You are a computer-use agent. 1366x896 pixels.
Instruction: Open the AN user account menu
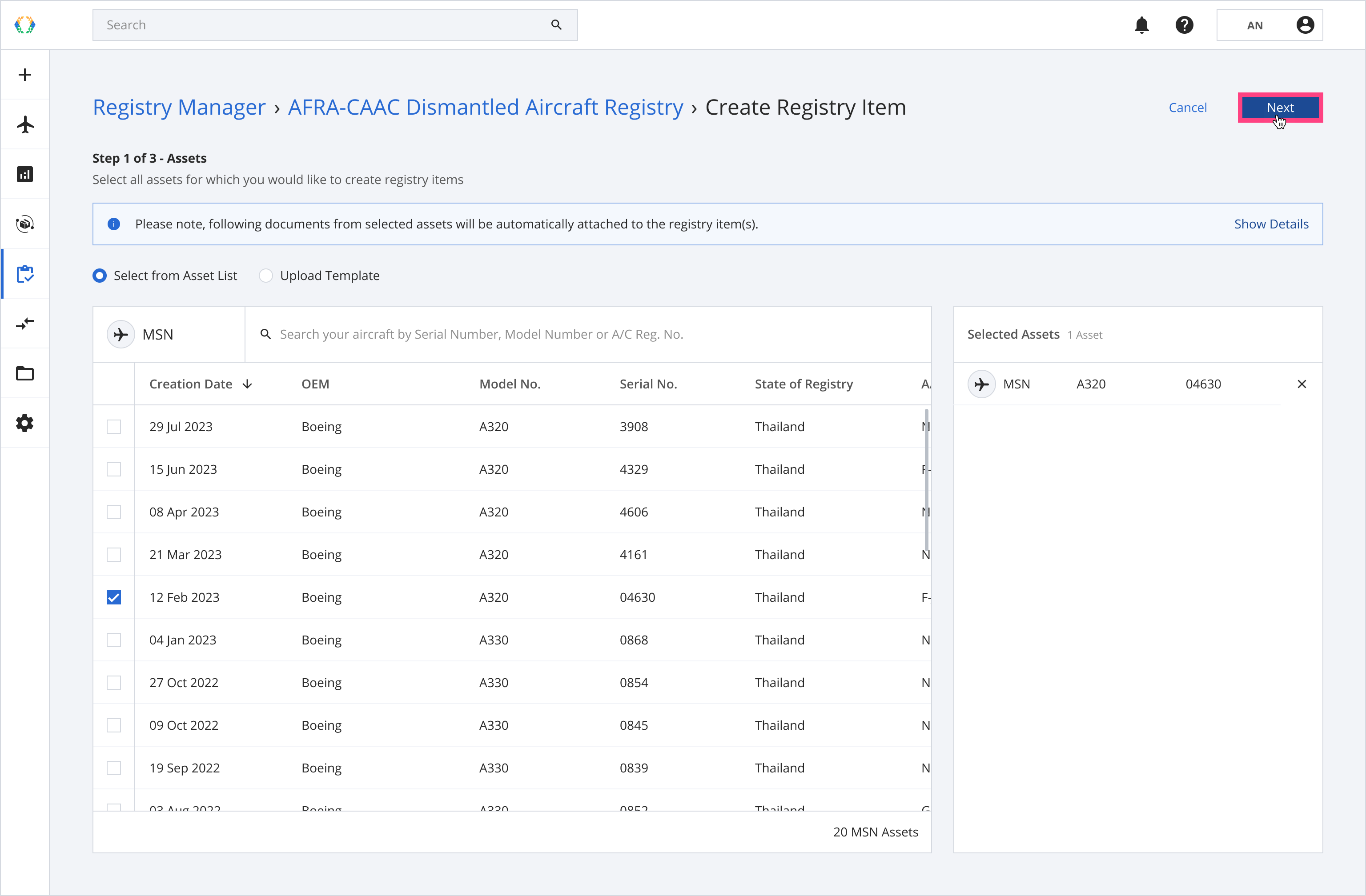[1269, 25]
